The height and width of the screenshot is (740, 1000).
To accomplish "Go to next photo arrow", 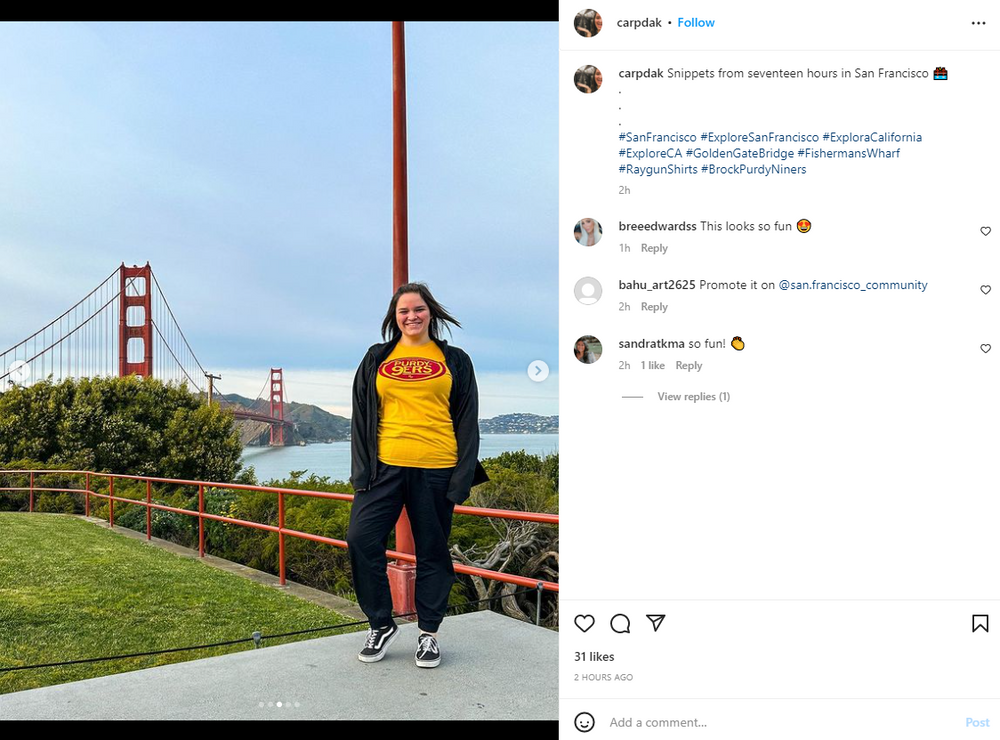I will tap(538, 371).
